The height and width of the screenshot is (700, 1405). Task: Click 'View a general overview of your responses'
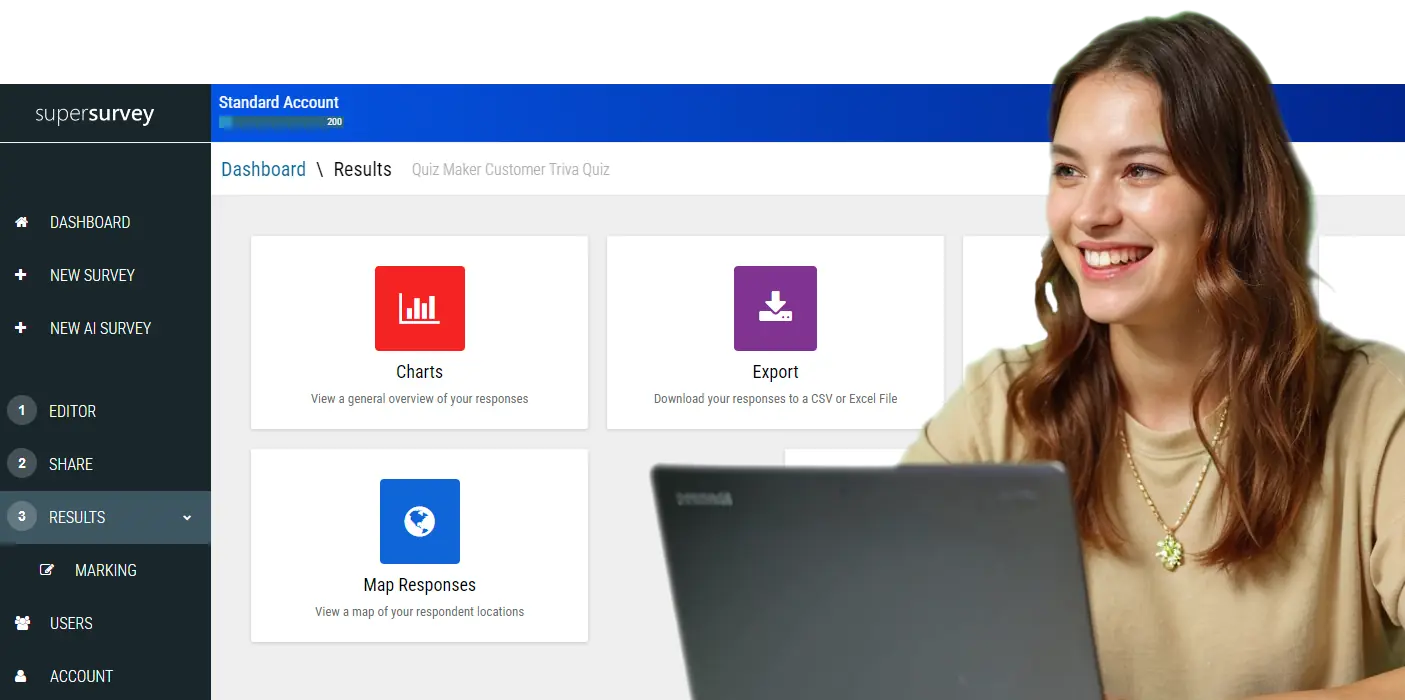[419, 399]
